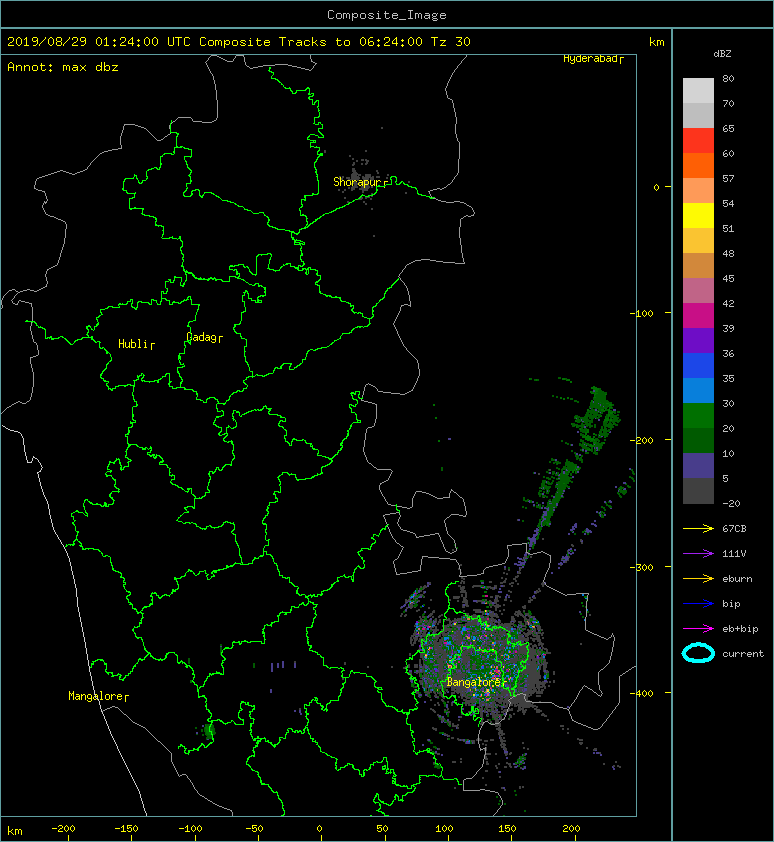Click the light gray 70–80 dBZ swatch
This screenshot has height=842, width=774.
click(x=698, y=90)
